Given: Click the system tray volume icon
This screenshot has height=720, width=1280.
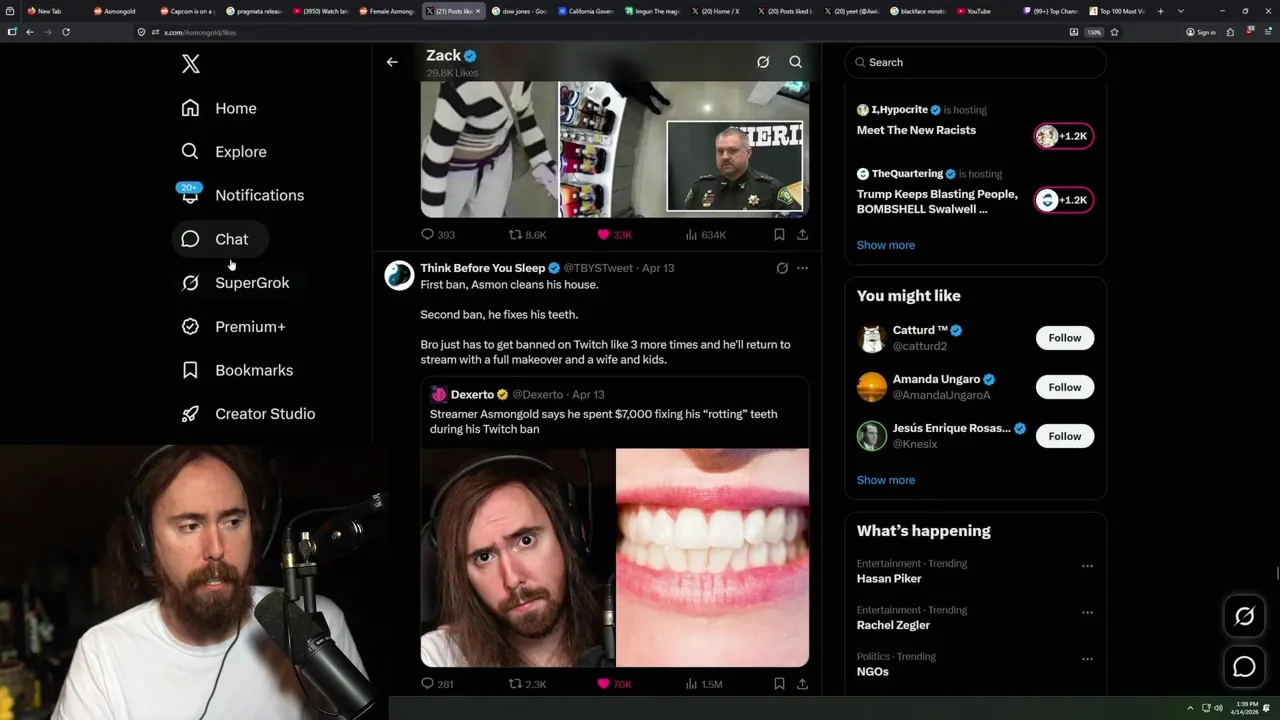Looking at the screenshot, I should click(x=1218, y=708).
